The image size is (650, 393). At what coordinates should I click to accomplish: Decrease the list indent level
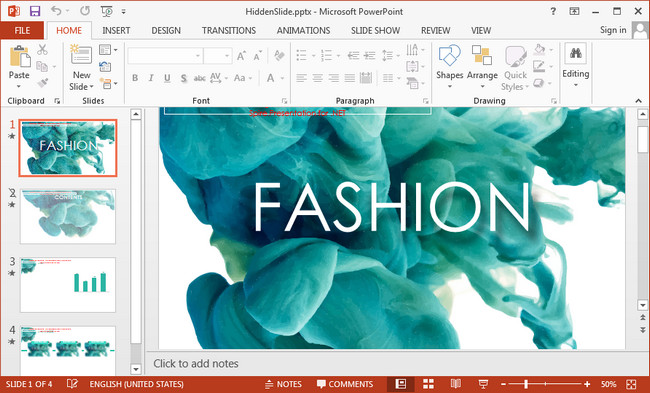coord(353,55)
